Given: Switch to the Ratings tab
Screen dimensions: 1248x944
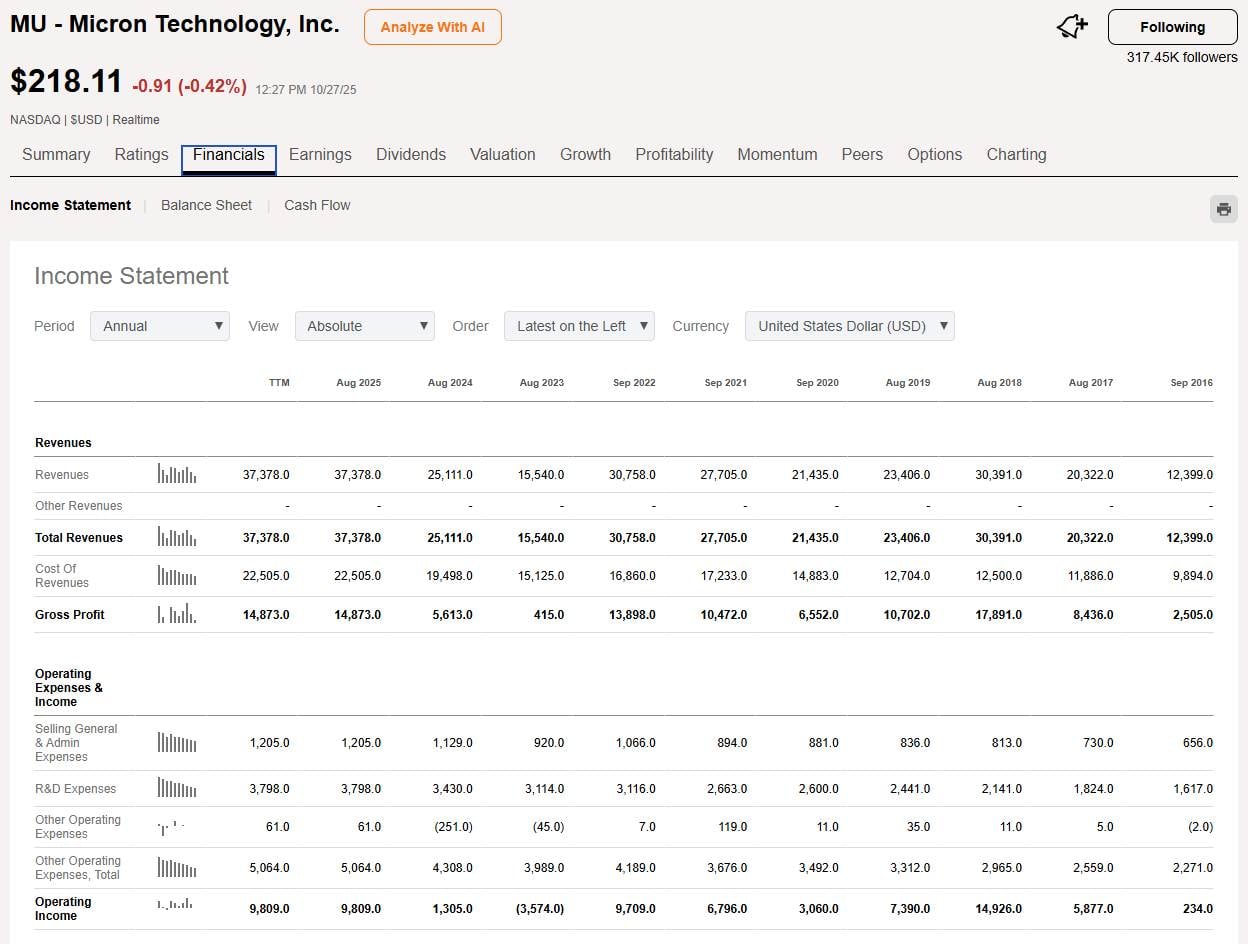Looking at the screenshot, I should (x=141, y=155).
